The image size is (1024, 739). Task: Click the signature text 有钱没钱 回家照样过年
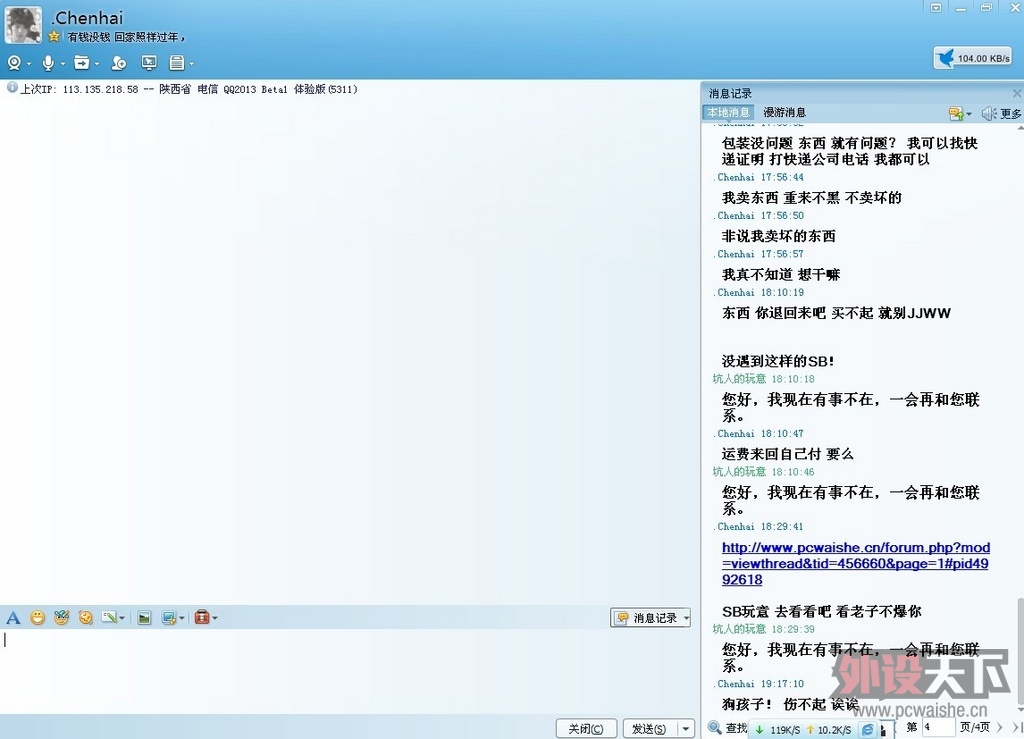click(126, 37)
